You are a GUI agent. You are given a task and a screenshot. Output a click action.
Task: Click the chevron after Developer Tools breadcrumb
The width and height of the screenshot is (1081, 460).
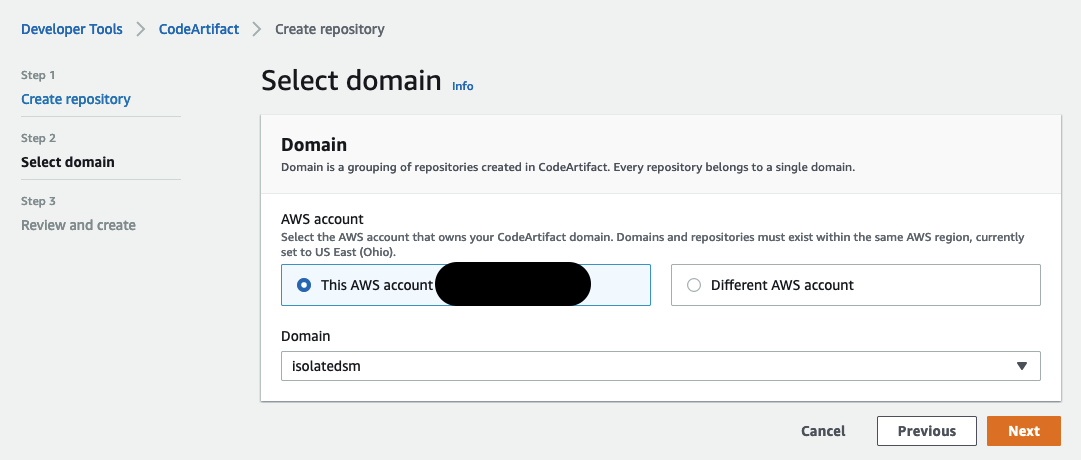(141, 29)
